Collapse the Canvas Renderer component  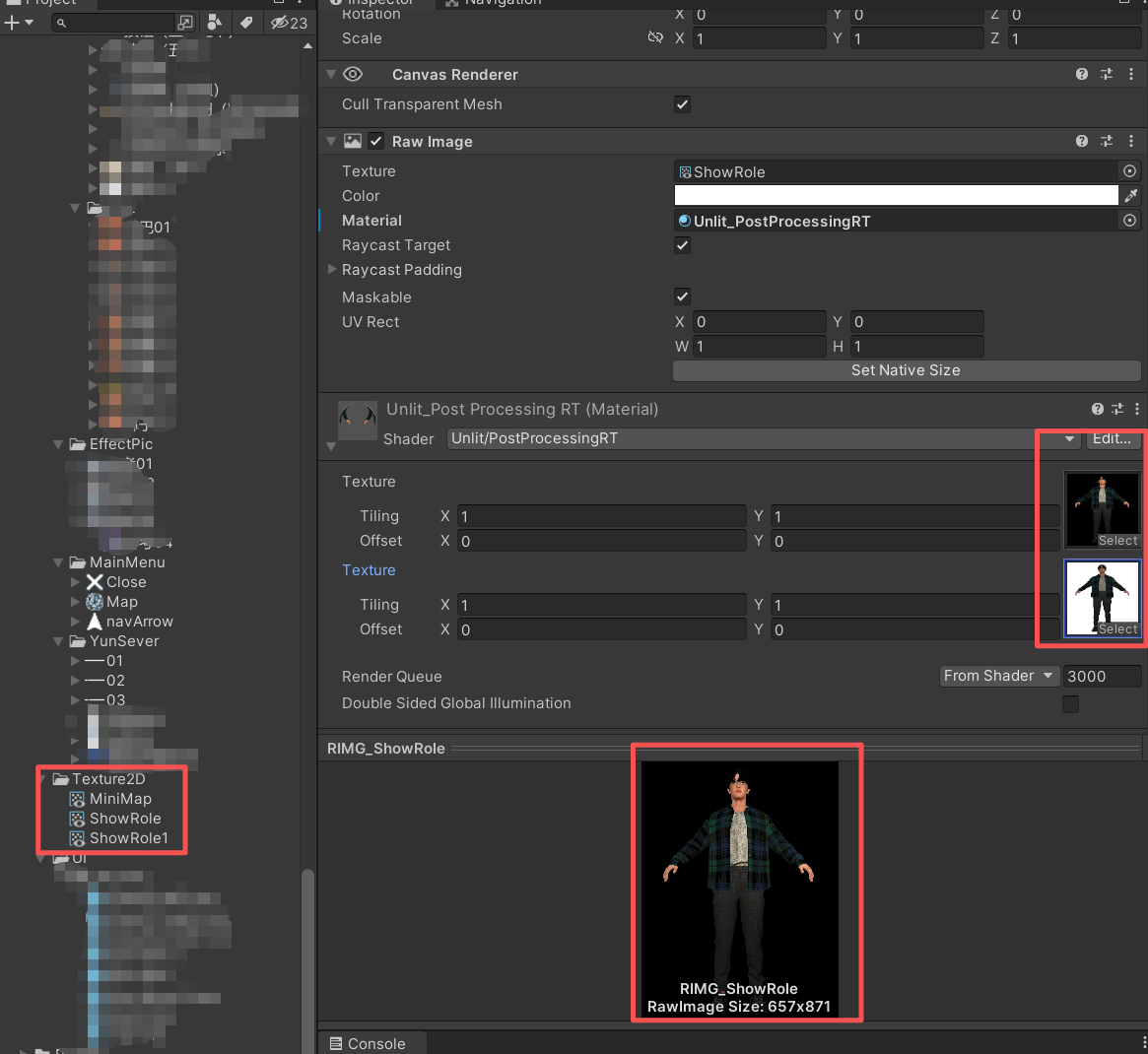coord(331,74)
